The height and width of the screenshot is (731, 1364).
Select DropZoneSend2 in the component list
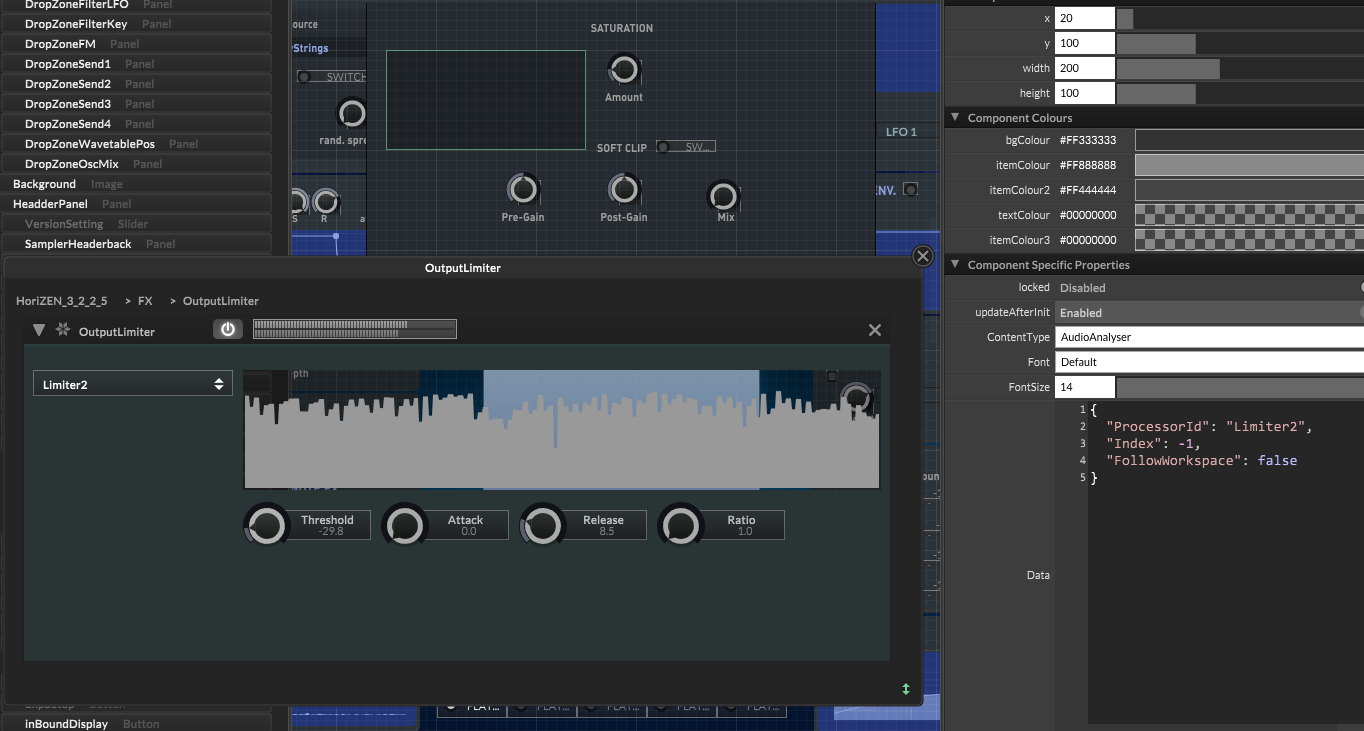[136, 84]
